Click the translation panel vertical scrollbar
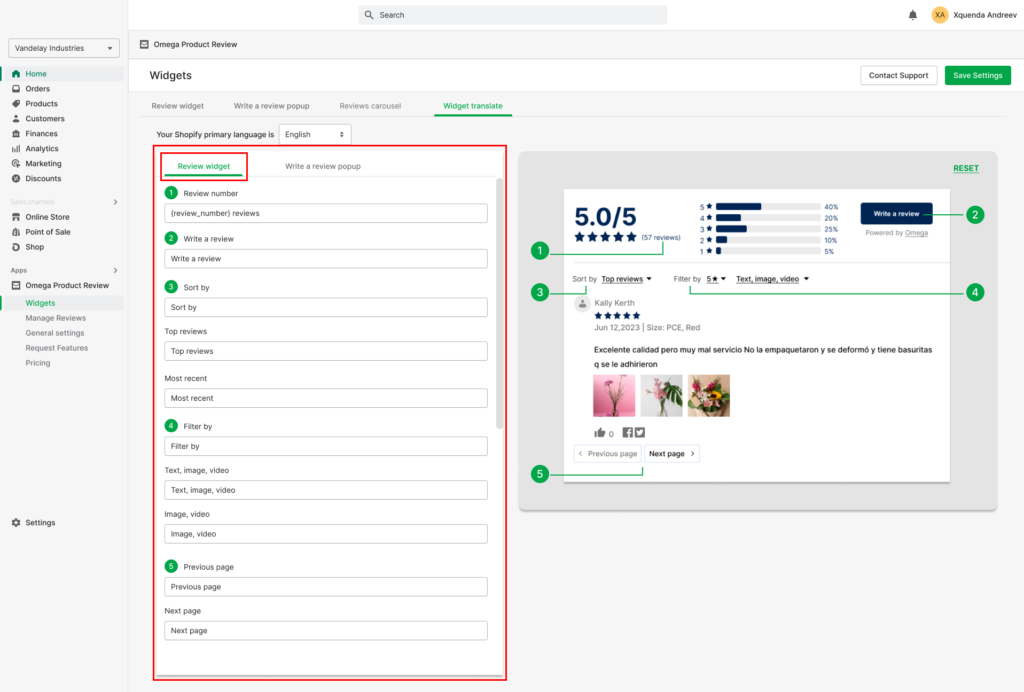Screen dimensions: 1024x692 [500, 304]
